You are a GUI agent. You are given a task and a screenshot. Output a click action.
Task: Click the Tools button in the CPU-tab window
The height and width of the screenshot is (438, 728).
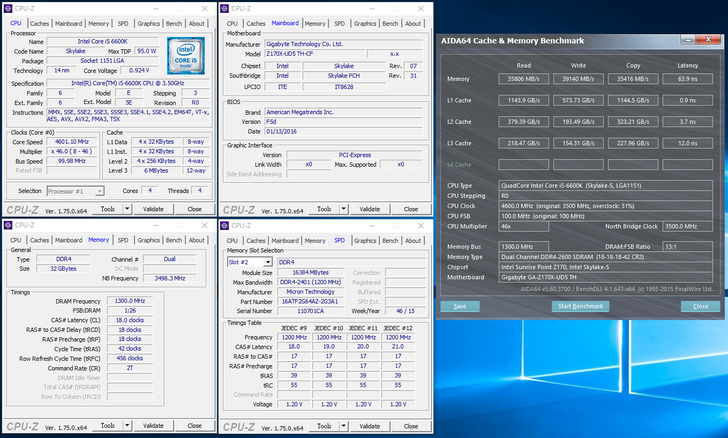coord(109,209)
